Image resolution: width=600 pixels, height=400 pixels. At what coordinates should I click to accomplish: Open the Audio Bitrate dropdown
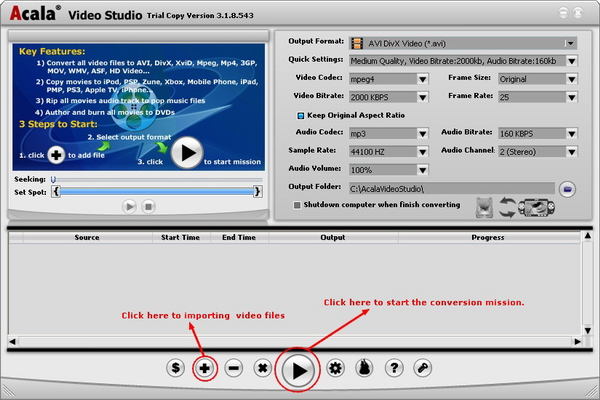[572, 134]
